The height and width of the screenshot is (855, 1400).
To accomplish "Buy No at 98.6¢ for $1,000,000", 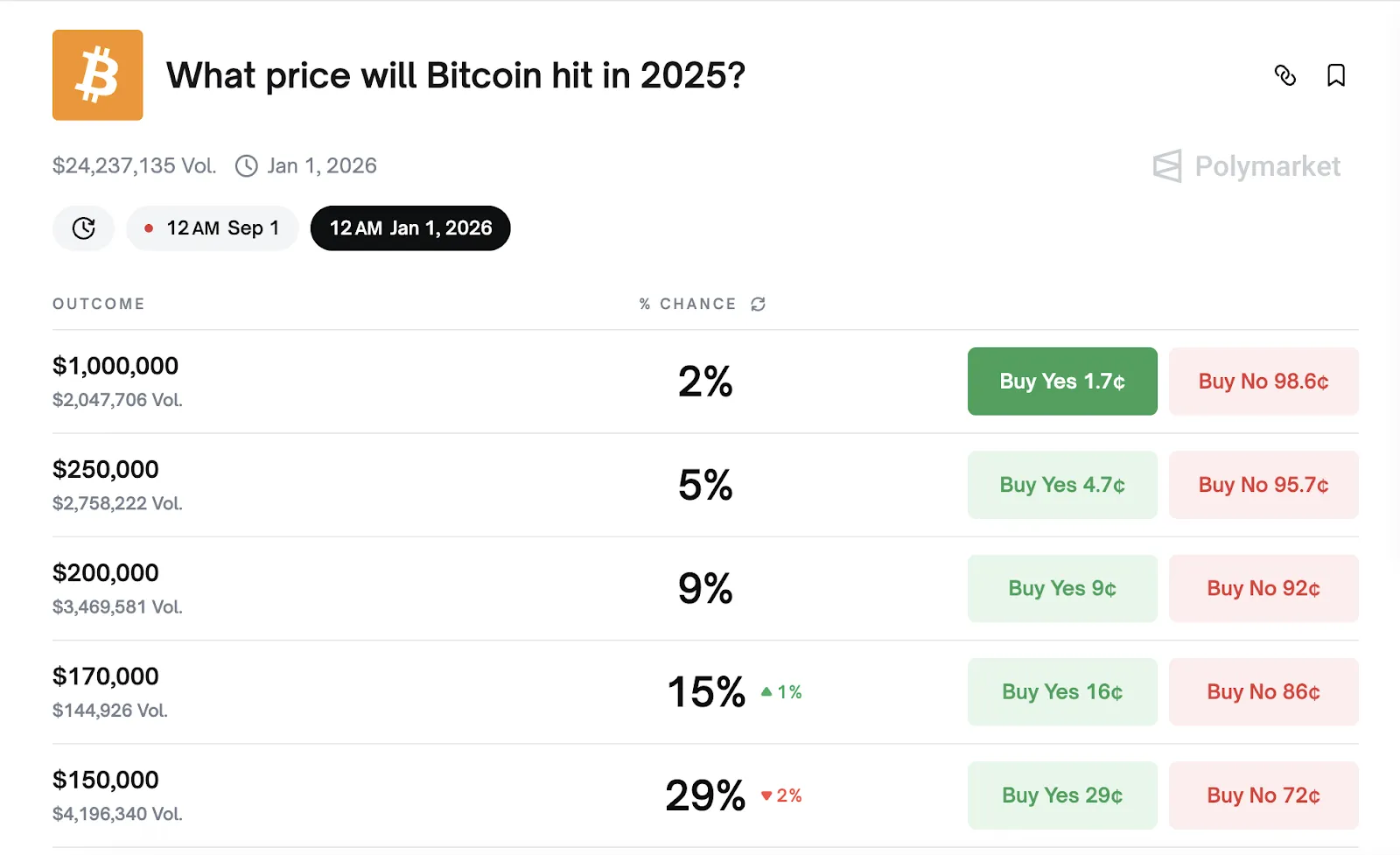I will [1263, 382].
